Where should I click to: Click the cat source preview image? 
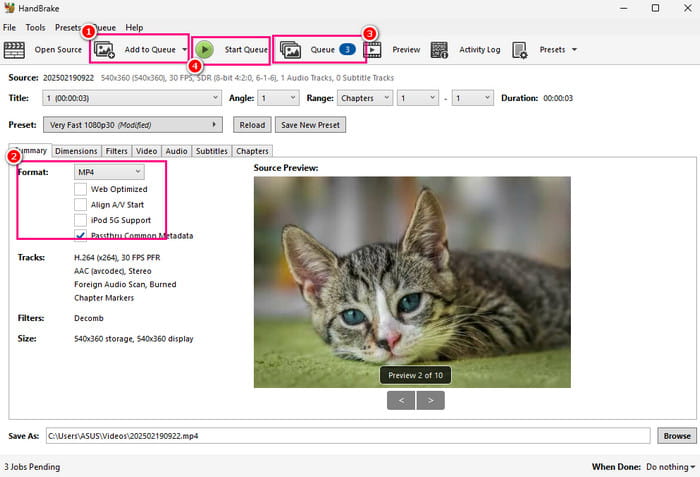(412, 282)
